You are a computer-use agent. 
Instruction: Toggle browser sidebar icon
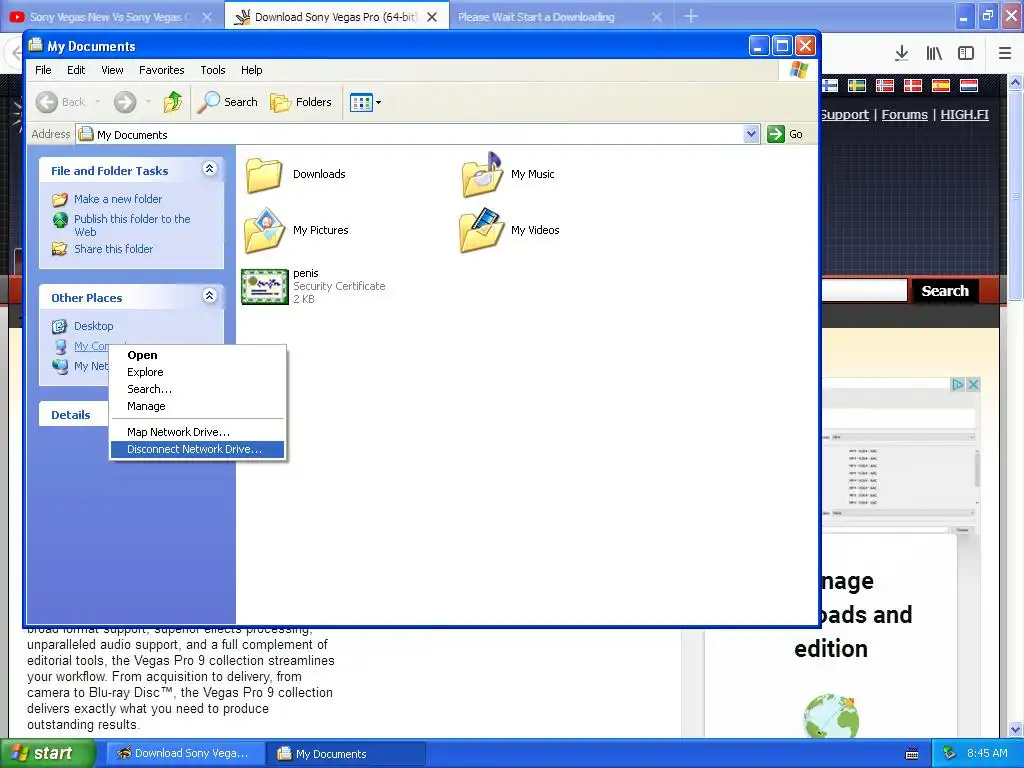[x=966, y=53]
